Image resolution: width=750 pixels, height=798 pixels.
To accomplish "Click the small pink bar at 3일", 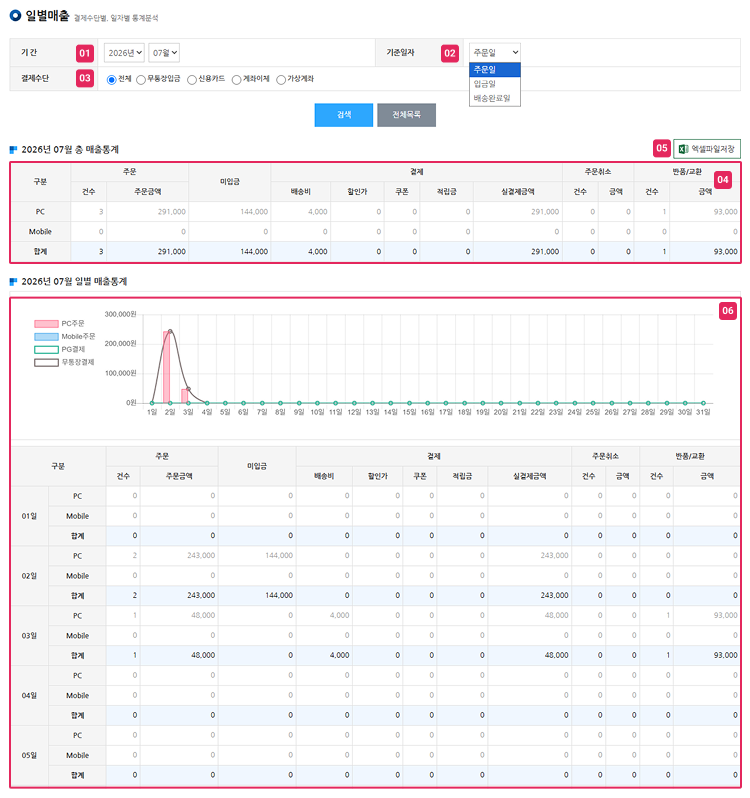I will coord(185,396).
